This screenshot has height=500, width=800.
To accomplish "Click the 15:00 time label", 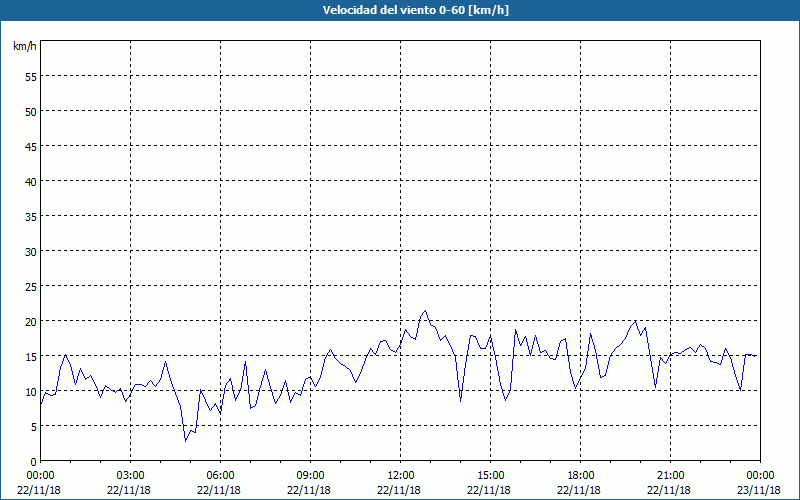I will coord(490,476).
